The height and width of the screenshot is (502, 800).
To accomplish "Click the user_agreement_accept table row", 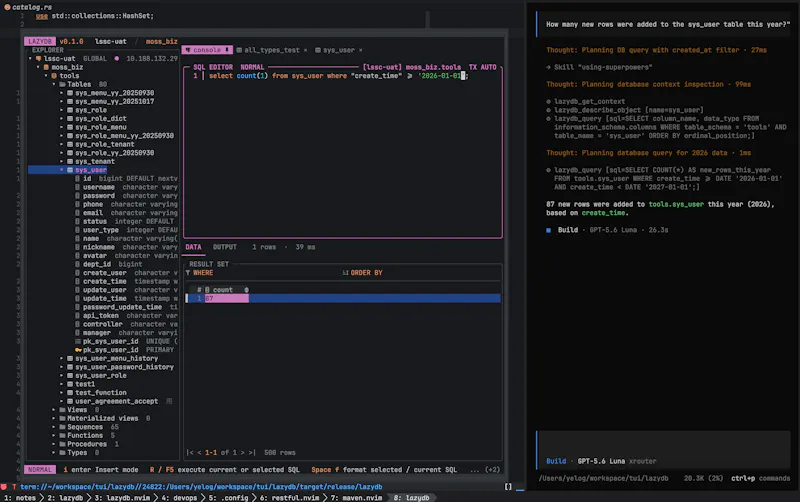I will [116, 401].
